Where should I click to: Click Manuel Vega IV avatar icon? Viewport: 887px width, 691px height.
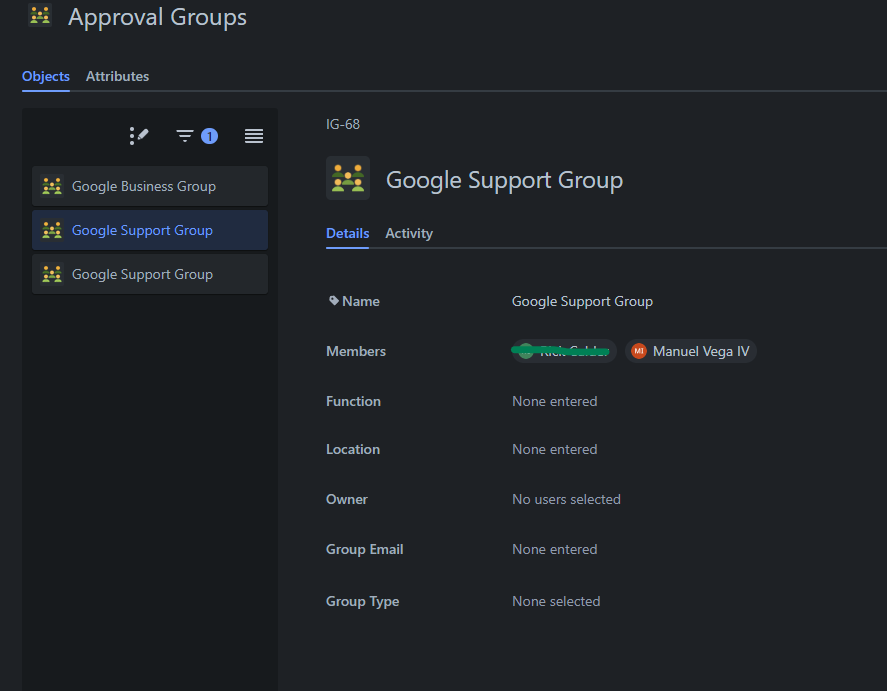click(x=639, y=351)
